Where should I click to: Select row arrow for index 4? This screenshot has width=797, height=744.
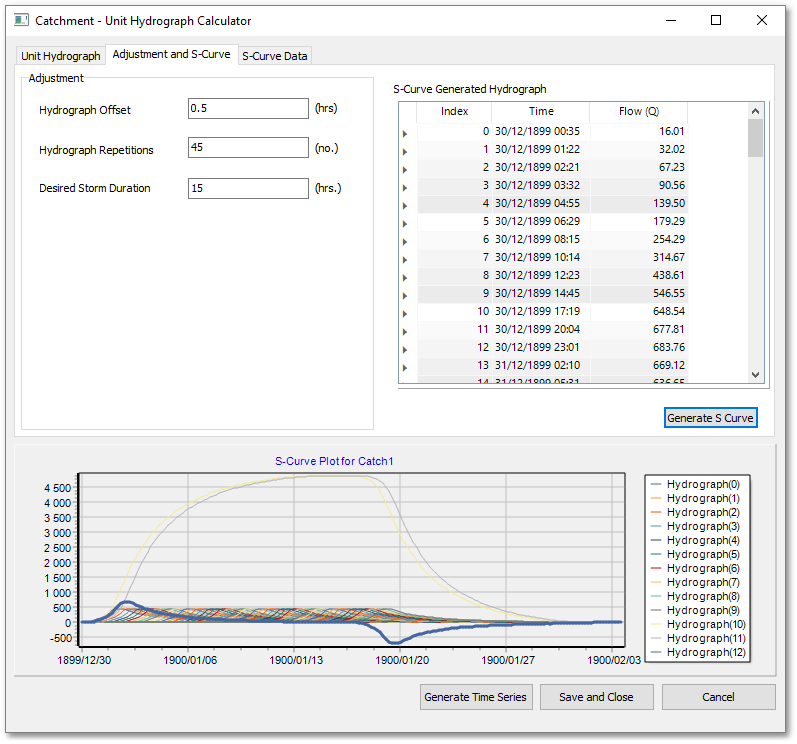coord(405,206)
